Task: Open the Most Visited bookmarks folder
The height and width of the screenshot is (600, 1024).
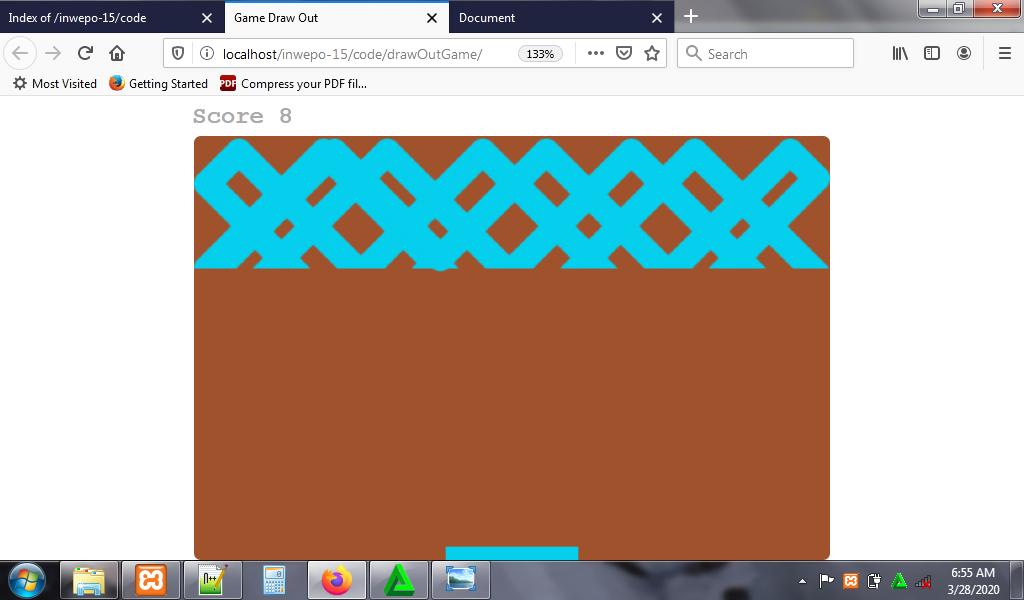Action: click(x=55, y=84)
